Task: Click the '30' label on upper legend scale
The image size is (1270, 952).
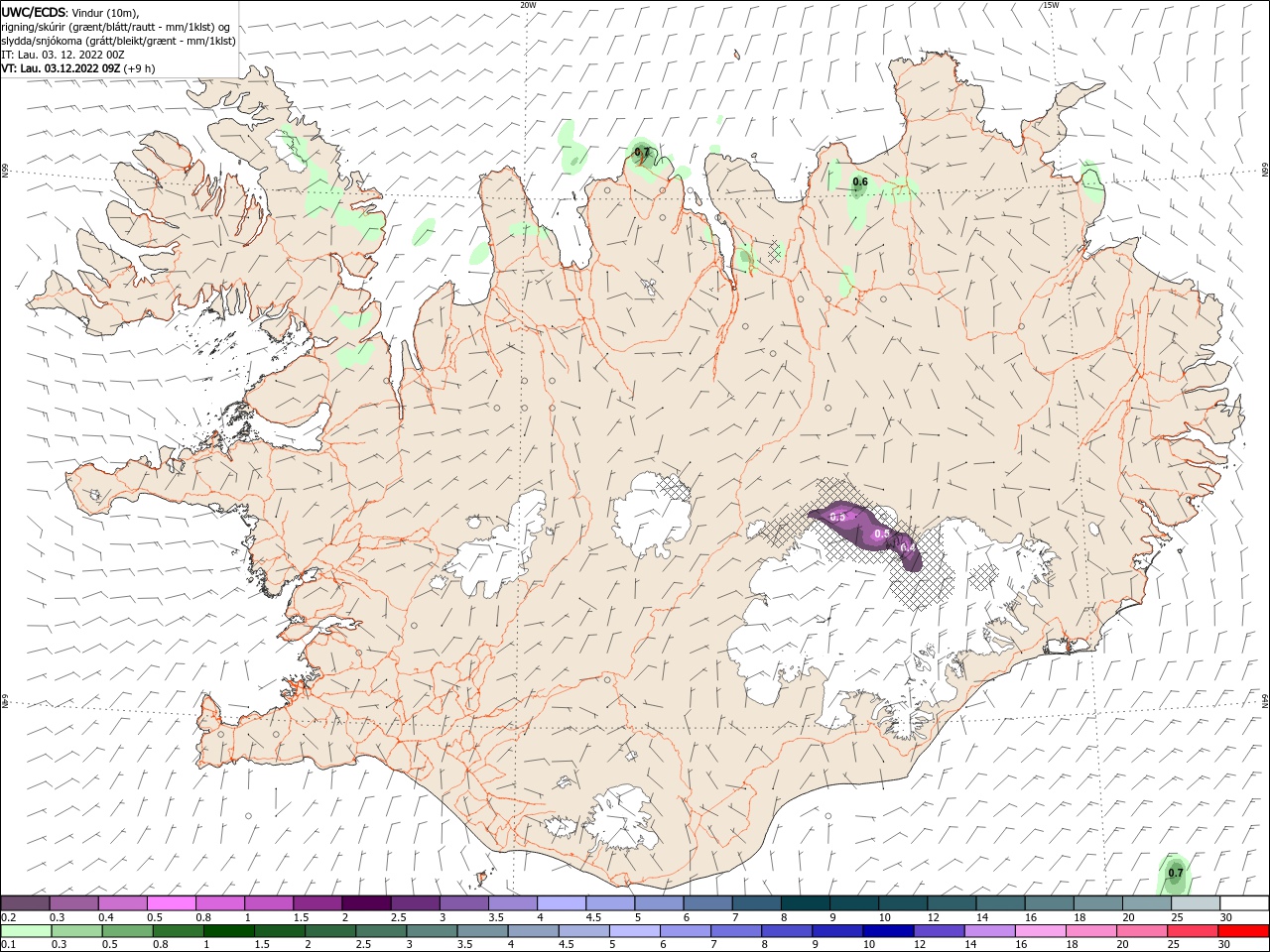Action: pyautogui.click(x=1225, y=917)
